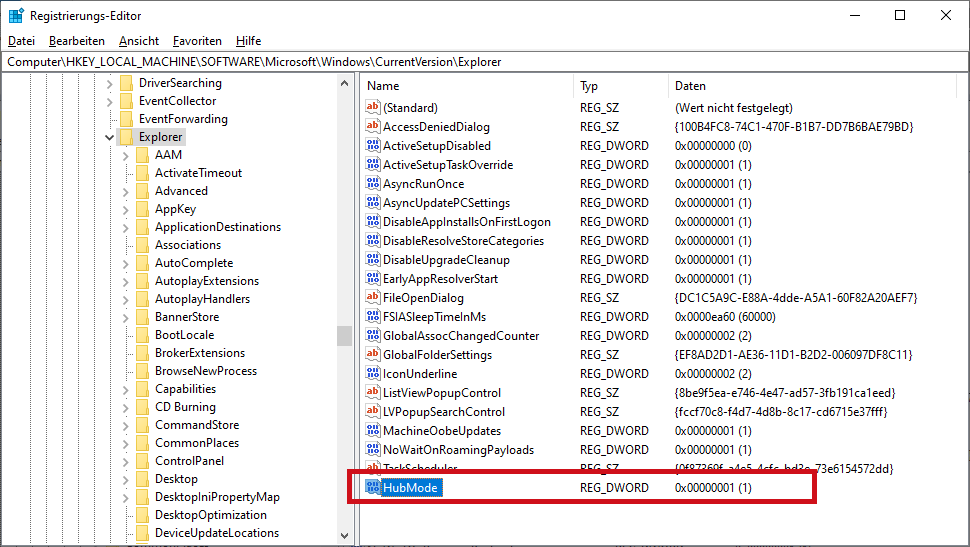Select the HubMode value name
The image size is (970, 547).
[x=410, y=488]
